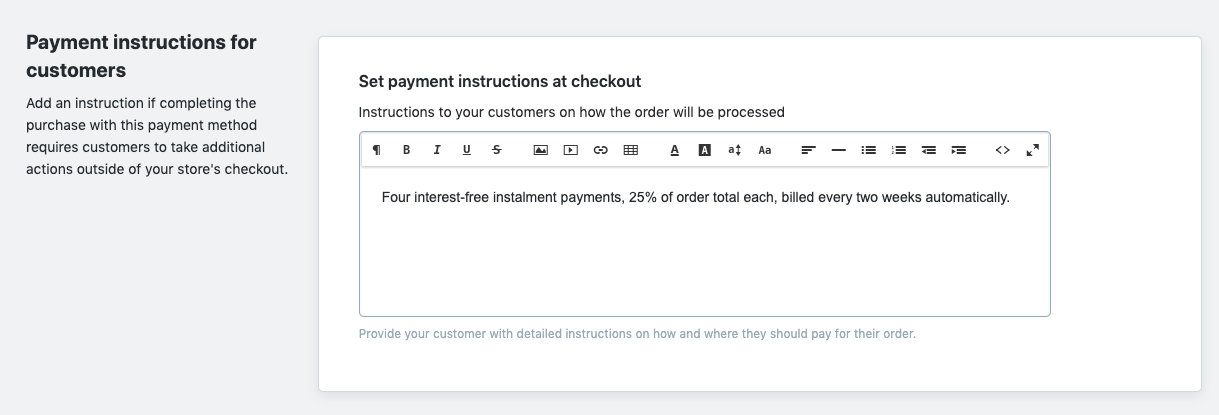Toggle the numbered list
The height and width of the screenshot is (415, 1219).
coord(899,150)
